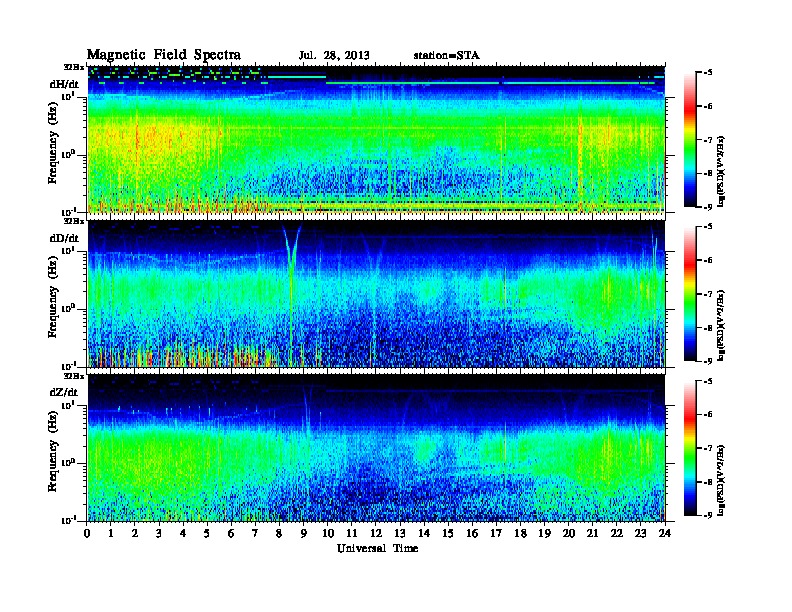Click the "dD/dt" panel label

64,238
